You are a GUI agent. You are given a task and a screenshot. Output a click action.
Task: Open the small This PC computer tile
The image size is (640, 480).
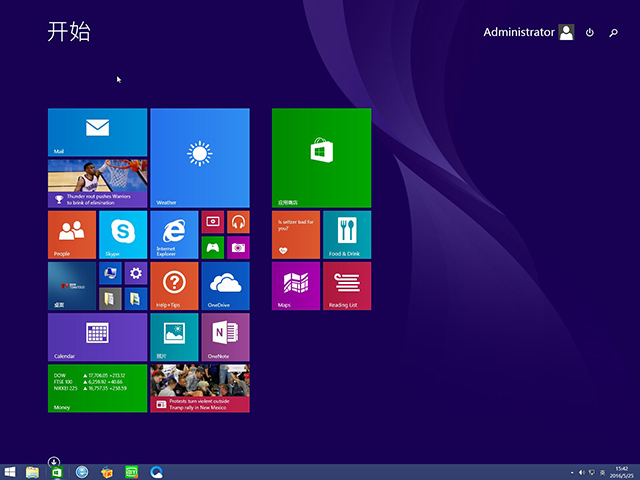coord(110,273)
